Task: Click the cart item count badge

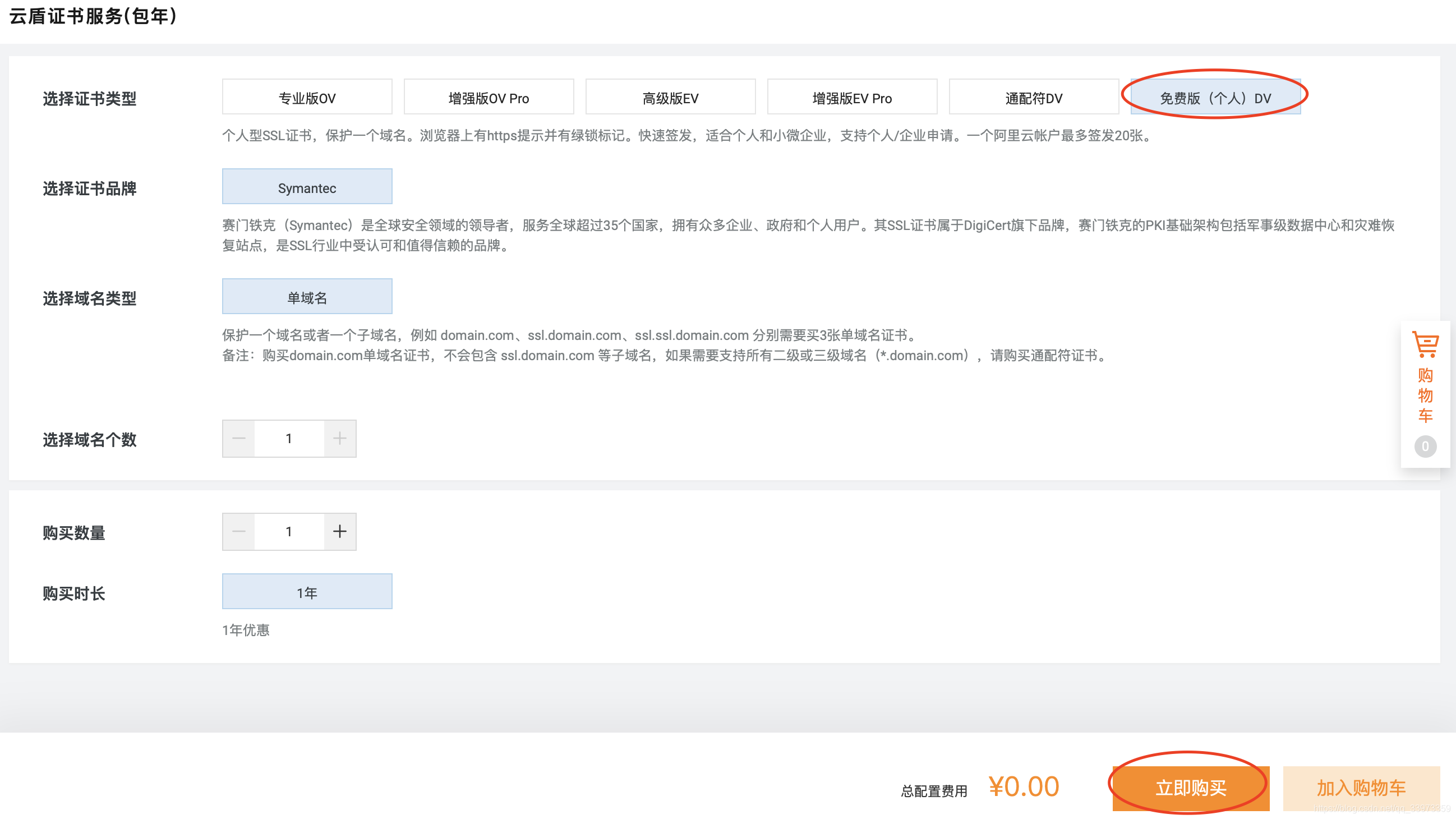Action: [1425, 447]
